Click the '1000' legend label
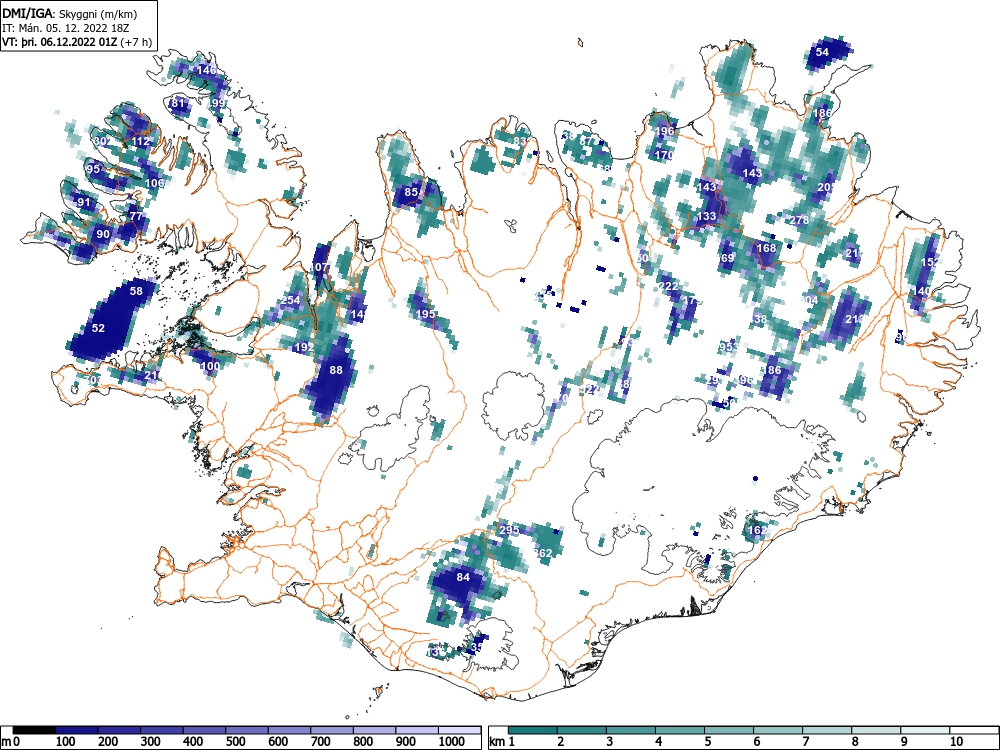The width and height of the screenshot is (1000, 750). click(x=451, y=742)
